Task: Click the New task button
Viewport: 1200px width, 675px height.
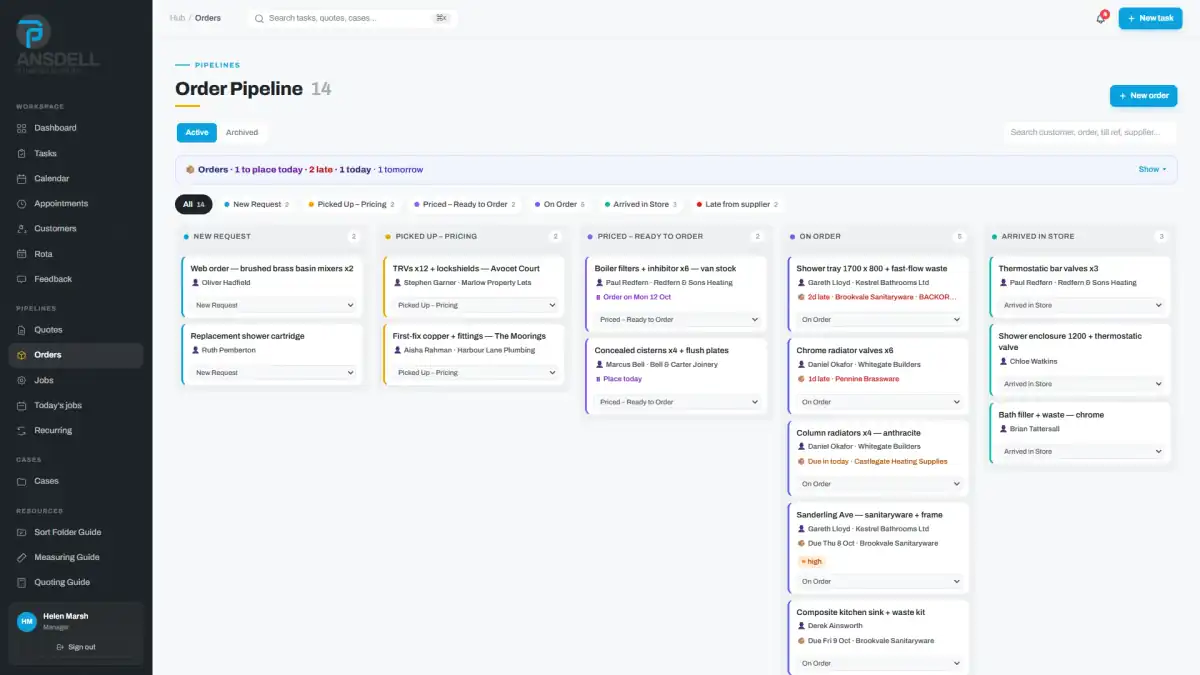Action: (x=1150, y=18)
